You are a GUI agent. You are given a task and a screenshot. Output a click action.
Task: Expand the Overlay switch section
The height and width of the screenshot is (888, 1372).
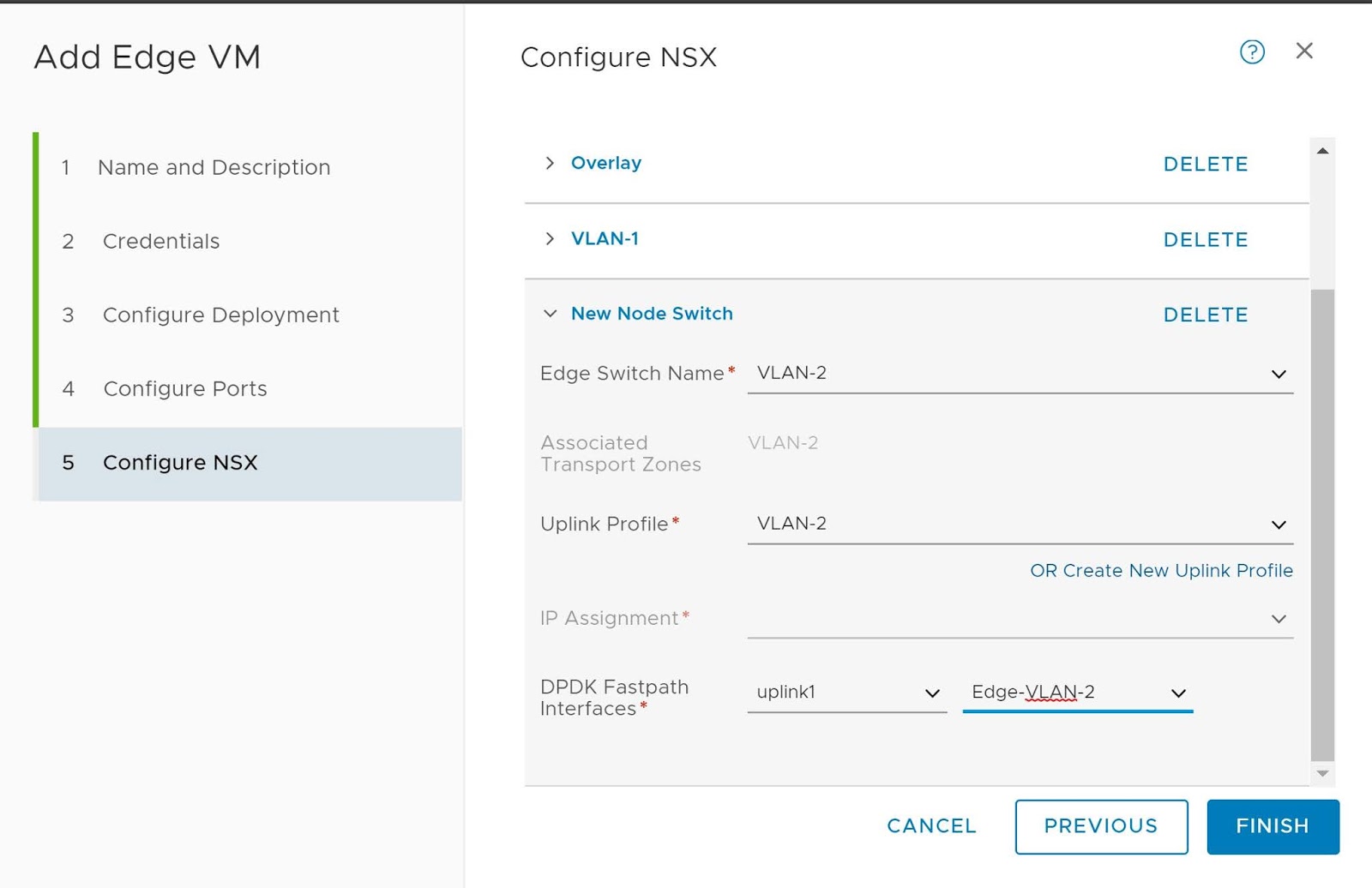tap(551, 163)
